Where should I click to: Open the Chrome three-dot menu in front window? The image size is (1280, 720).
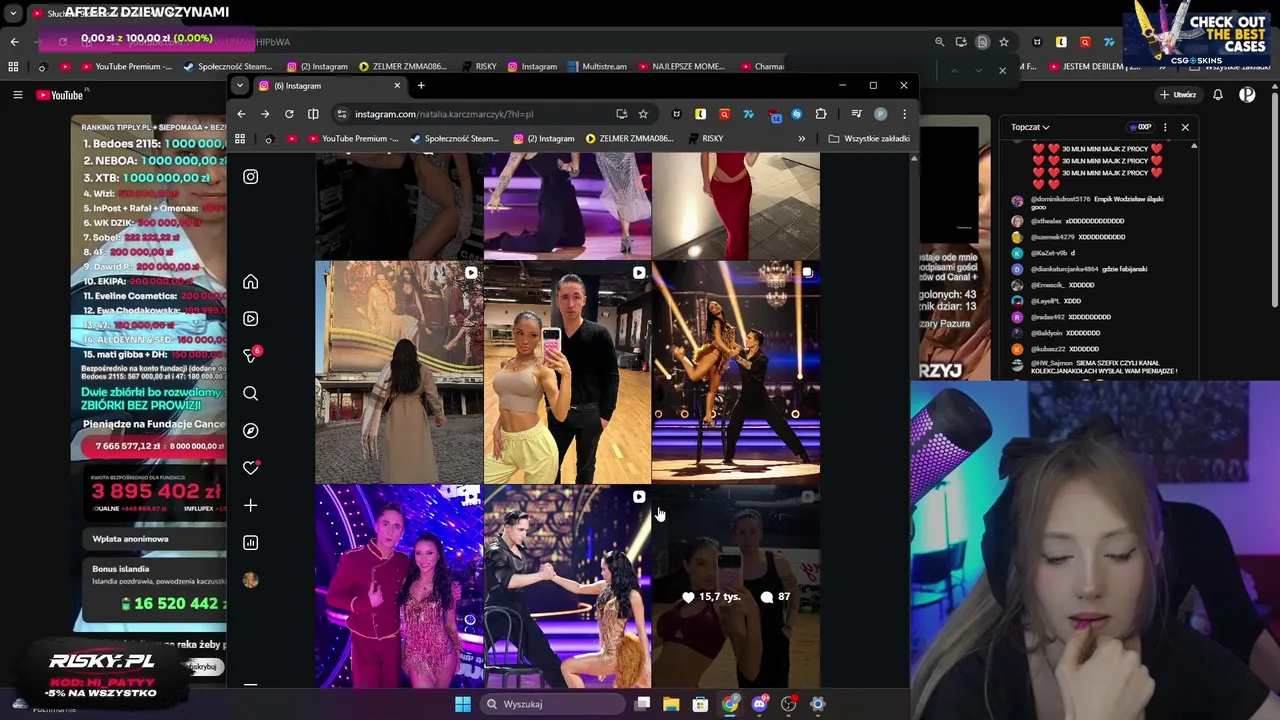[904, 114]
